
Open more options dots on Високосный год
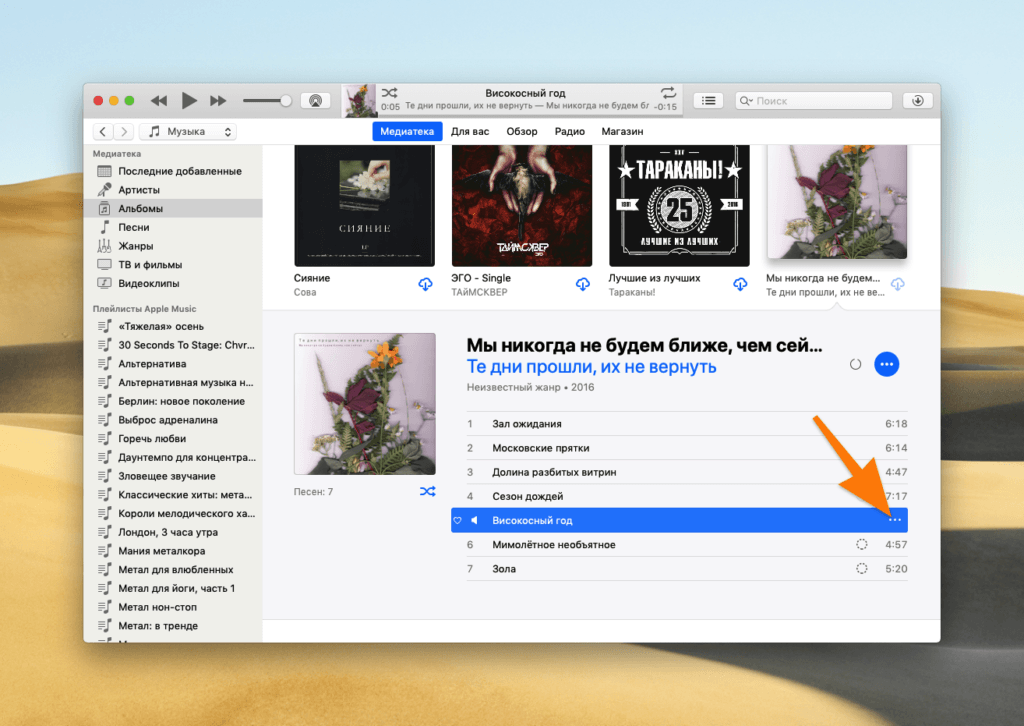895,520
